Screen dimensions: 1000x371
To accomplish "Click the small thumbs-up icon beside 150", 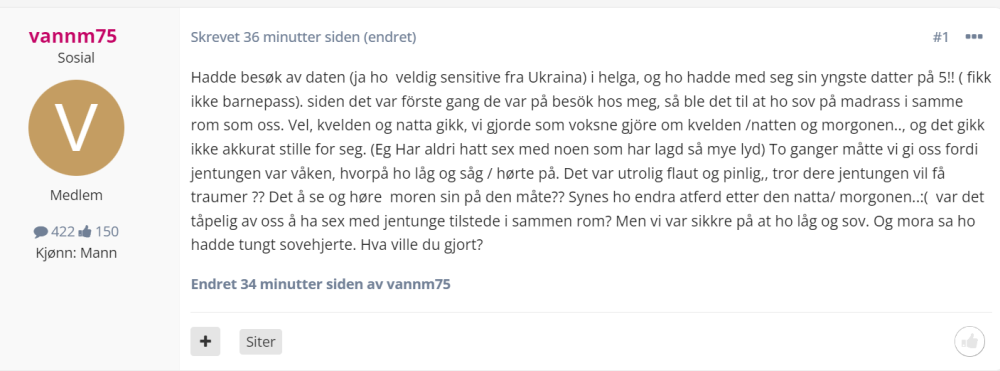I will (x=85, y=231).
